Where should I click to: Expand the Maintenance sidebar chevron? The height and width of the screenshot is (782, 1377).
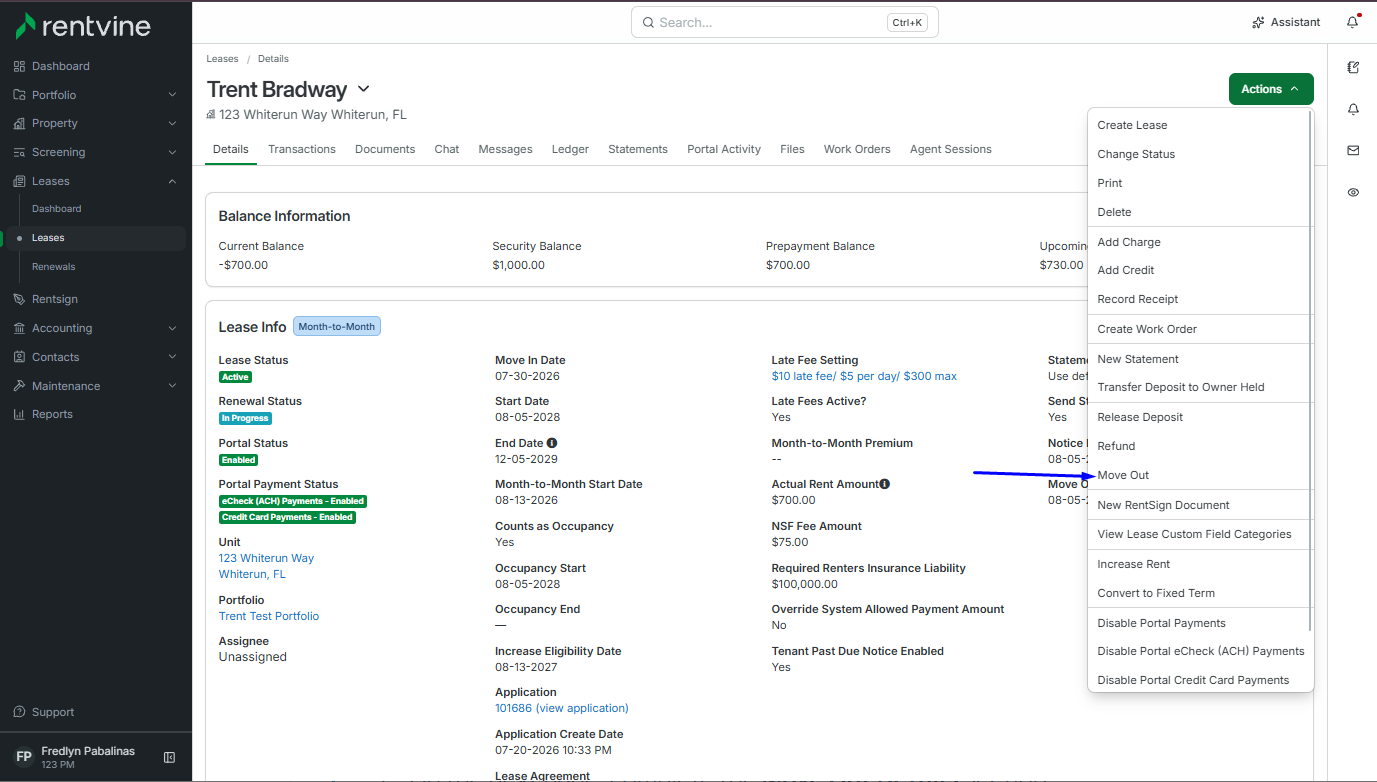tap(172, 386)
